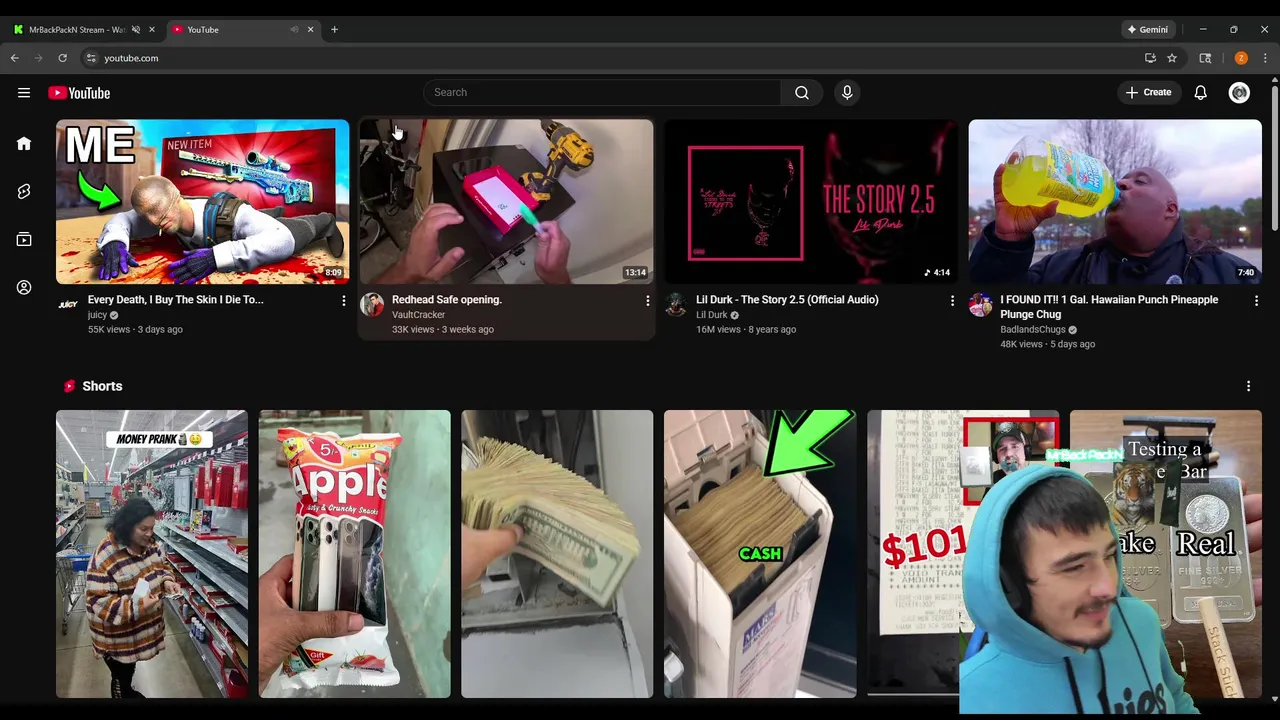The width and height of the screenshot is (1280, 720).
Task: Open 'Redhead Safe opening.' video title
Action: [x=446, y=300]
